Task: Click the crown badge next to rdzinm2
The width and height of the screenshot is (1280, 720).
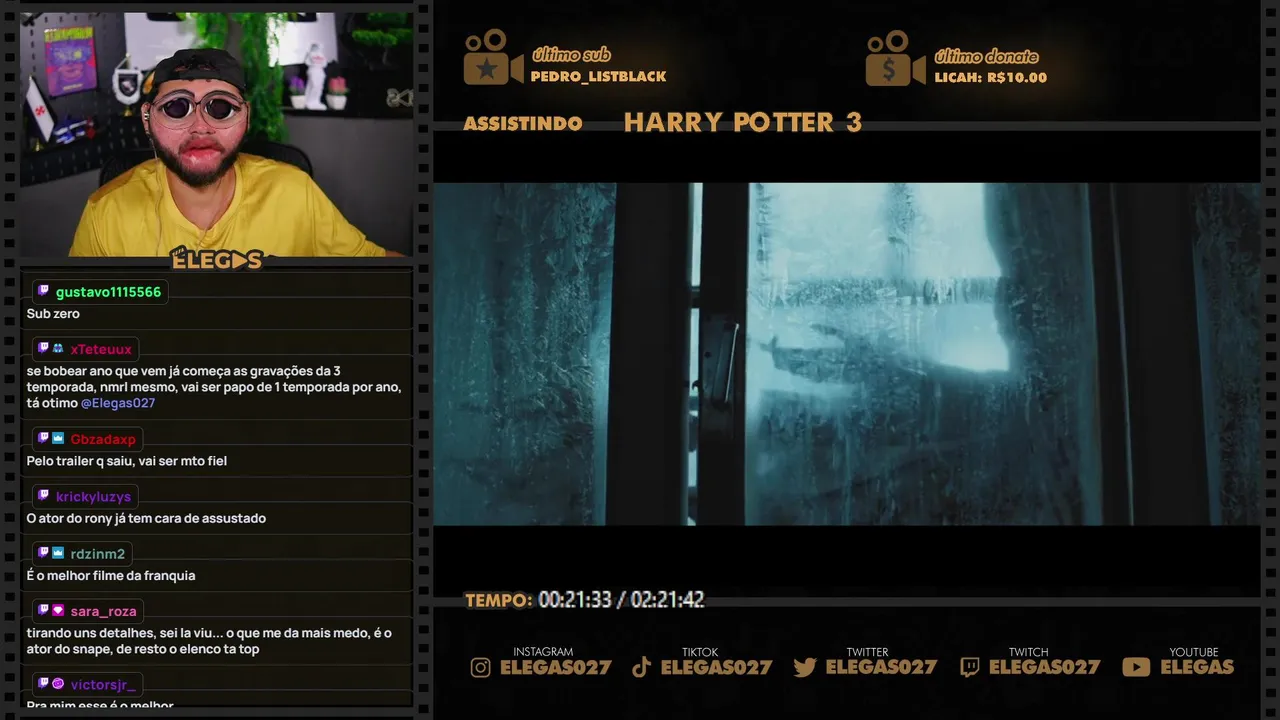Action: (x=58, y=553)
